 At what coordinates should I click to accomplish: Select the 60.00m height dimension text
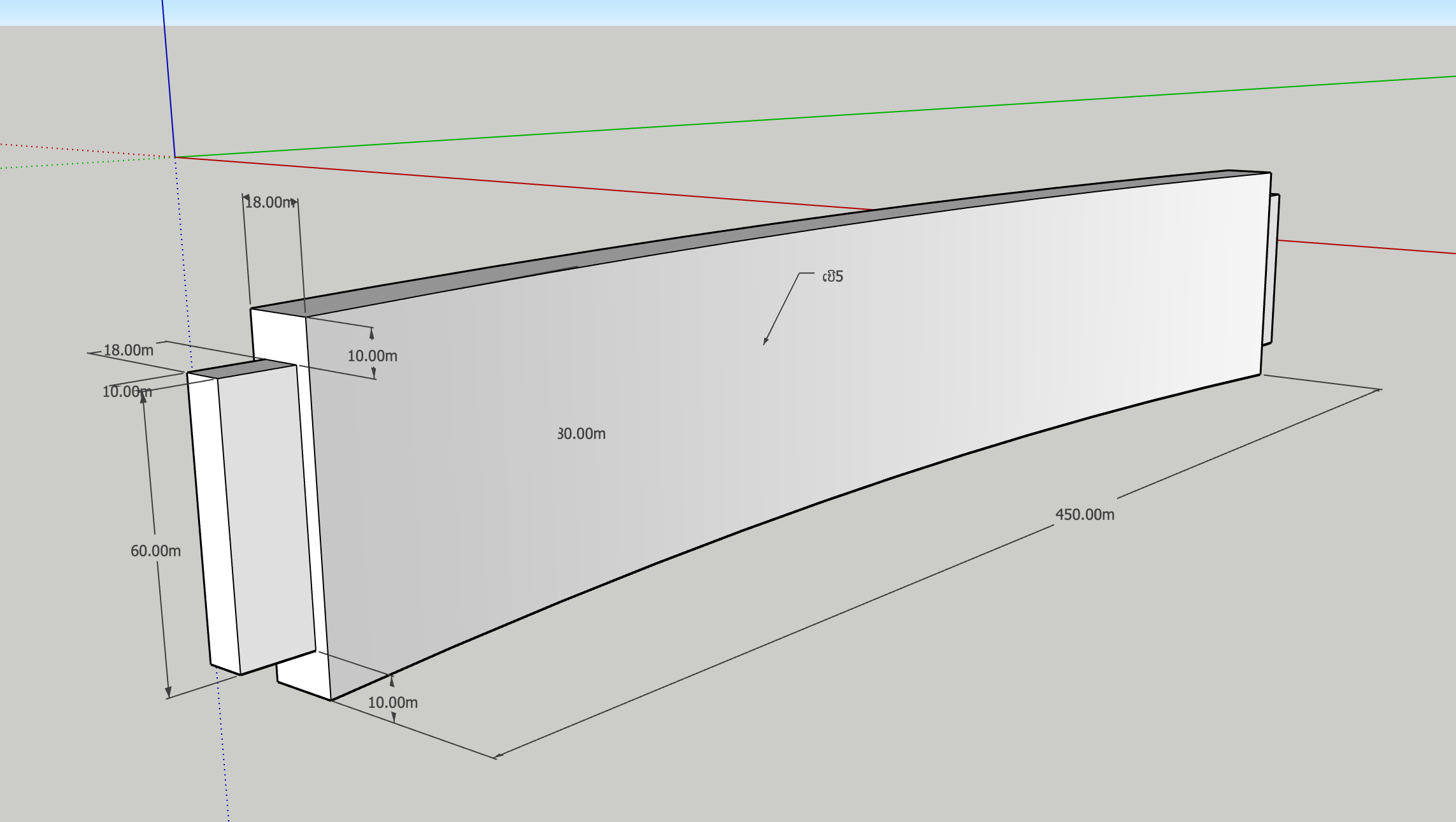pyautogui.click(x=155, y=551)
